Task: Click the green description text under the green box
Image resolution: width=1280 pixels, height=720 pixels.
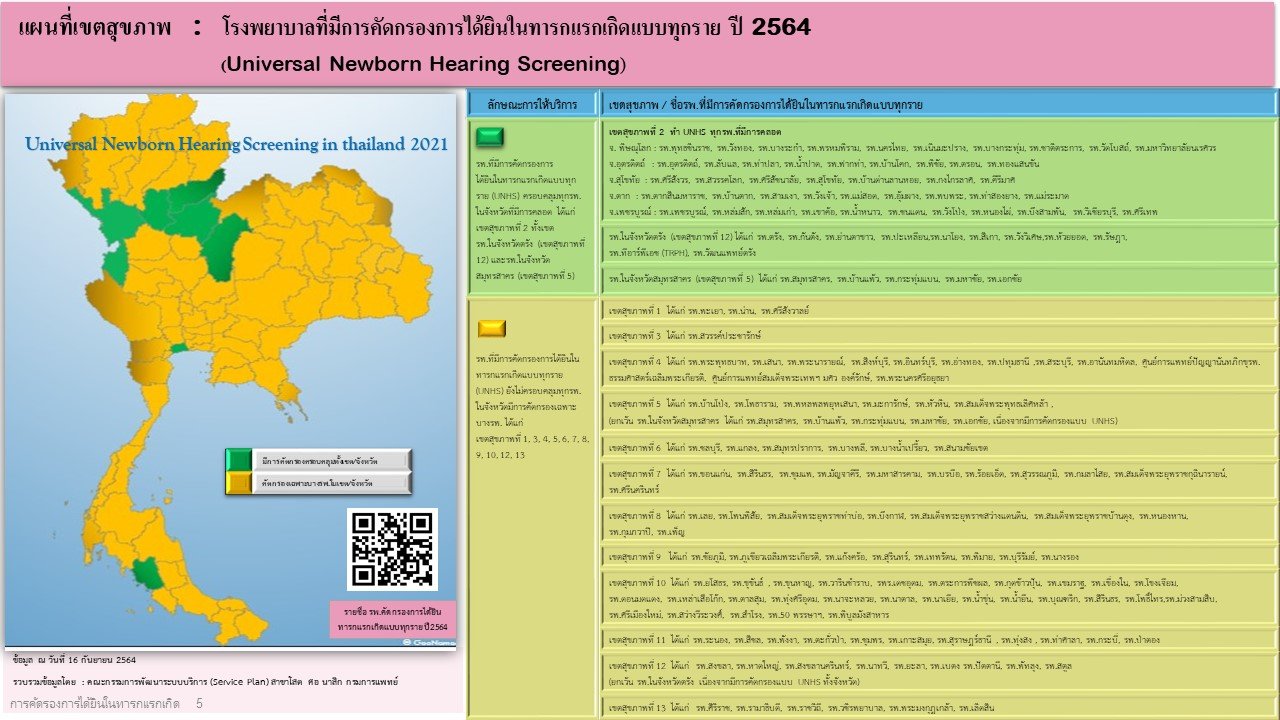Action: (530, 219)
